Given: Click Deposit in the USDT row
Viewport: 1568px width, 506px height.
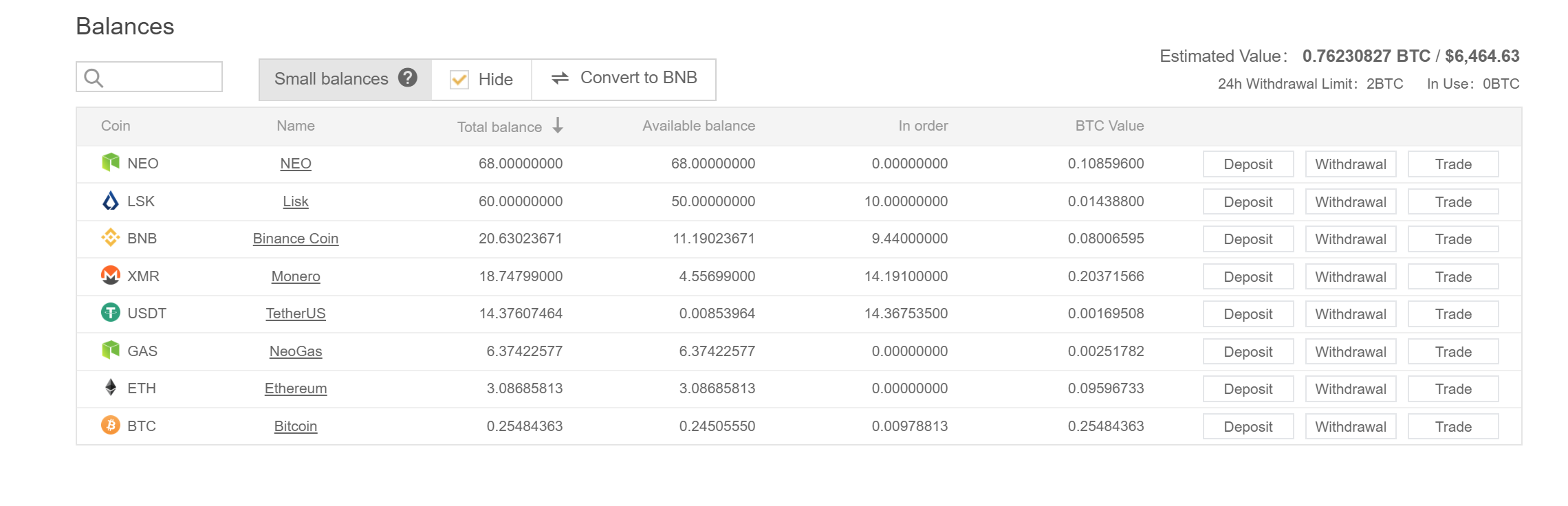Looking at the screenshot, I should click(1248, 314).
